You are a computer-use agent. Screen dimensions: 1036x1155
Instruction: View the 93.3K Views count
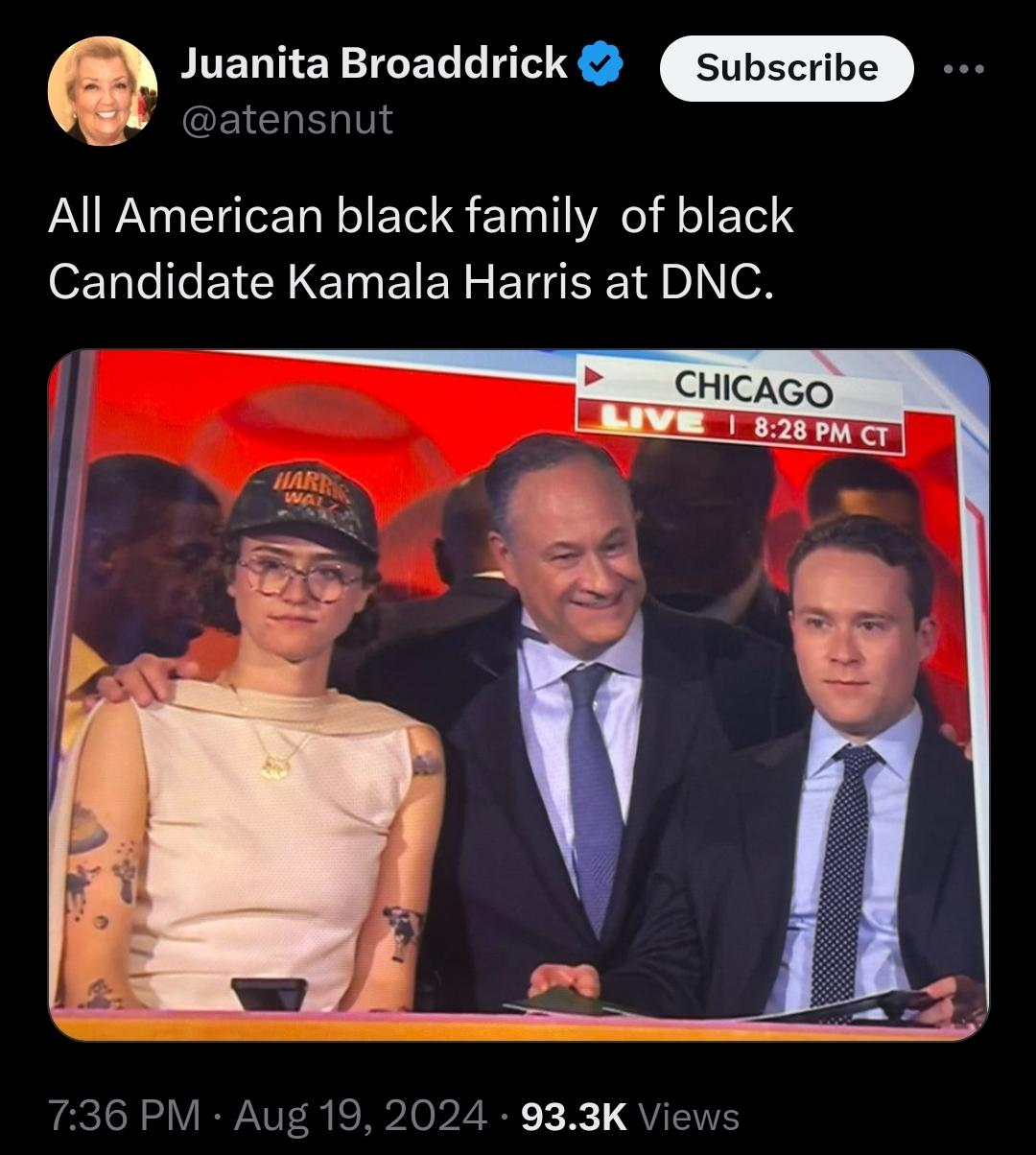629,1116
